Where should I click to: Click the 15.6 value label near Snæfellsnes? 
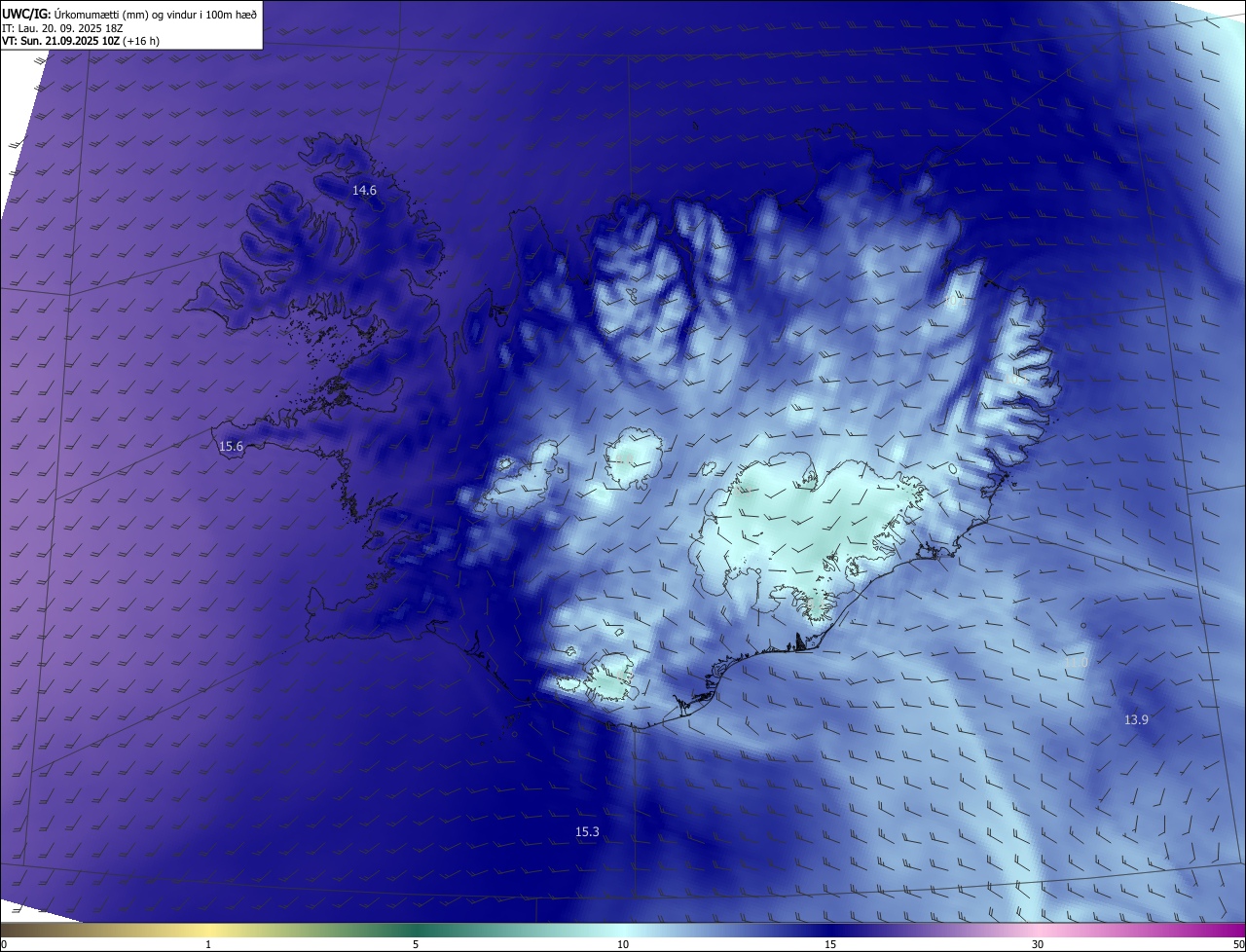(x=231, y=447)
